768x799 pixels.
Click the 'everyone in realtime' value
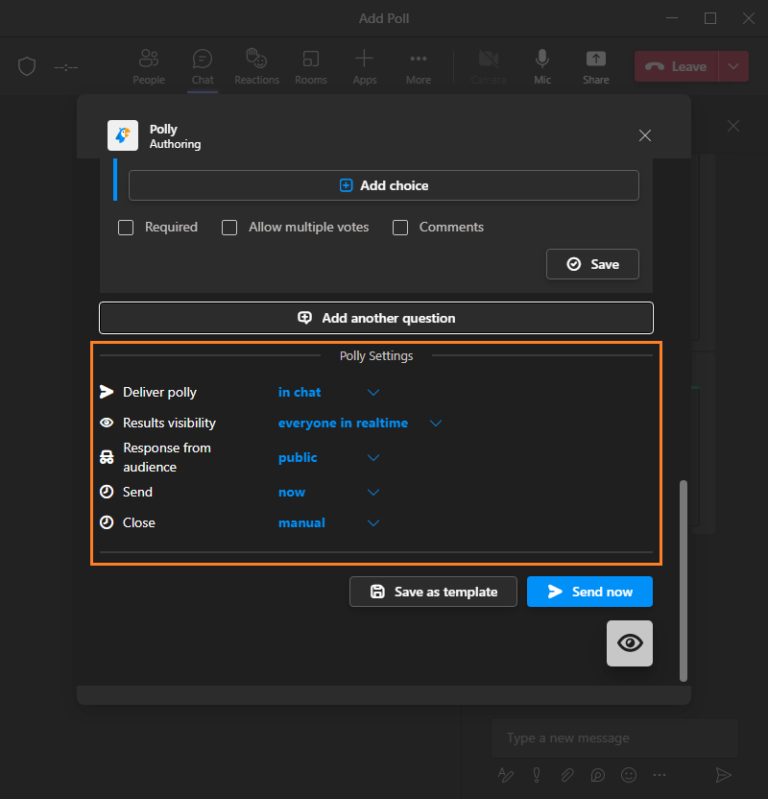[343, 423]
